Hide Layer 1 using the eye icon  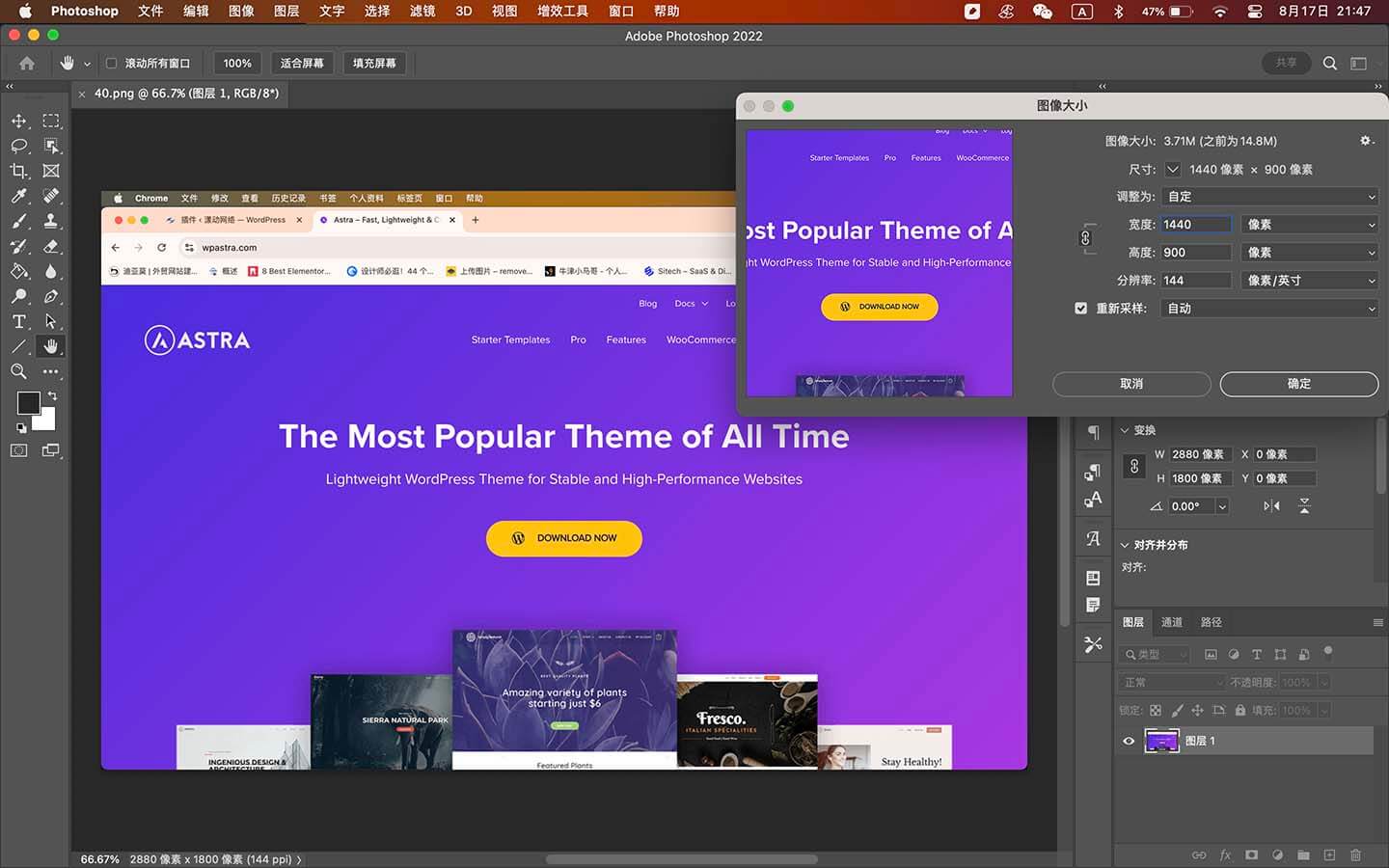click(1129, 741)
